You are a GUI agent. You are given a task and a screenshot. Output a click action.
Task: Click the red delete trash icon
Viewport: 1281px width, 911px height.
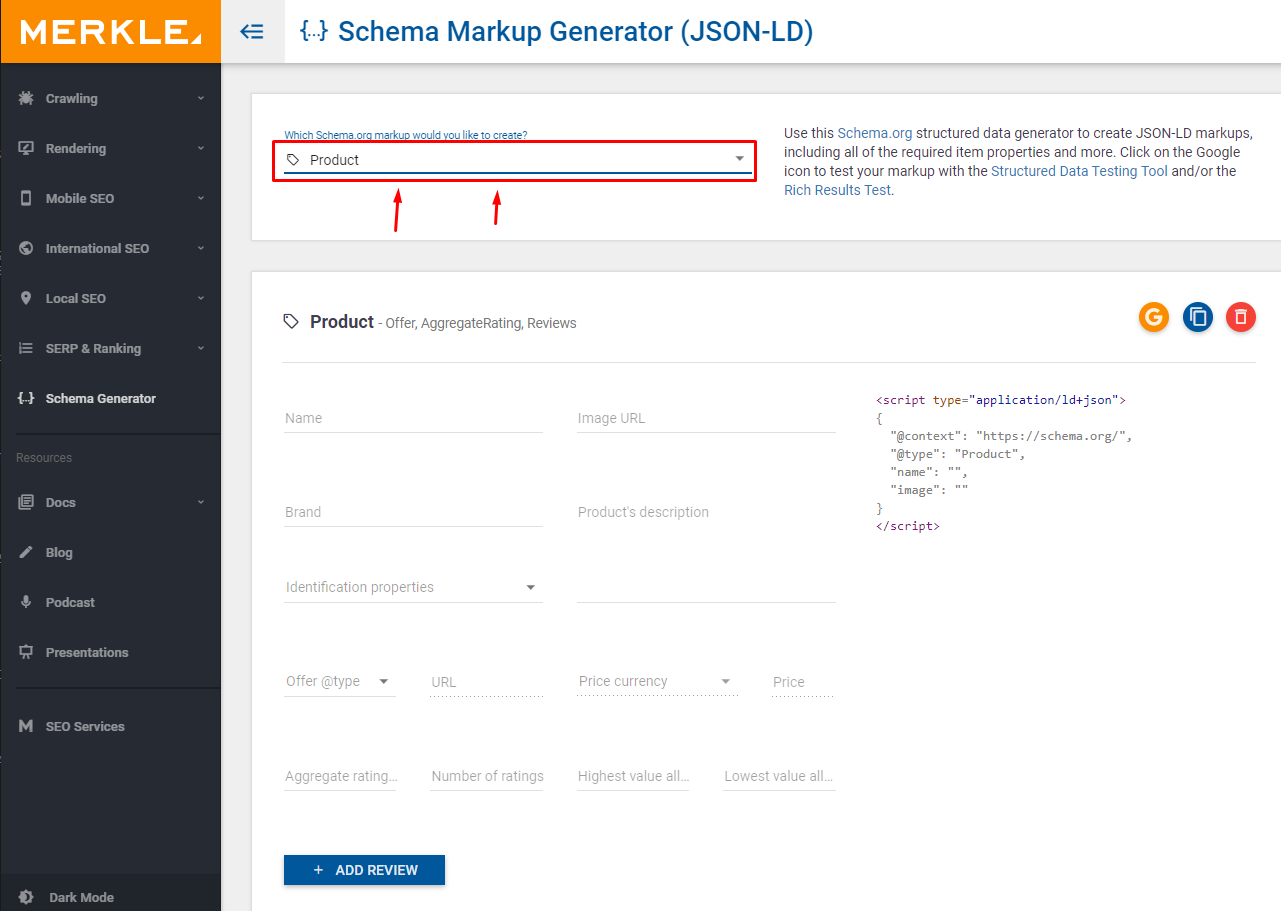(x=1240, y=318)
